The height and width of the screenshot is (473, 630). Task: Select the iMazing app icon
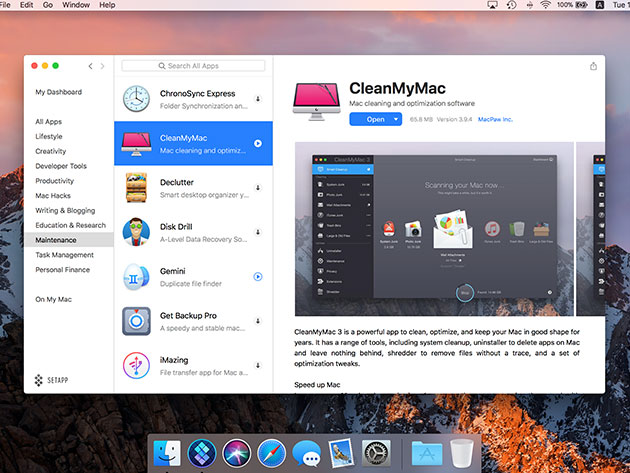pyautogui.click(x=136, y=366)
